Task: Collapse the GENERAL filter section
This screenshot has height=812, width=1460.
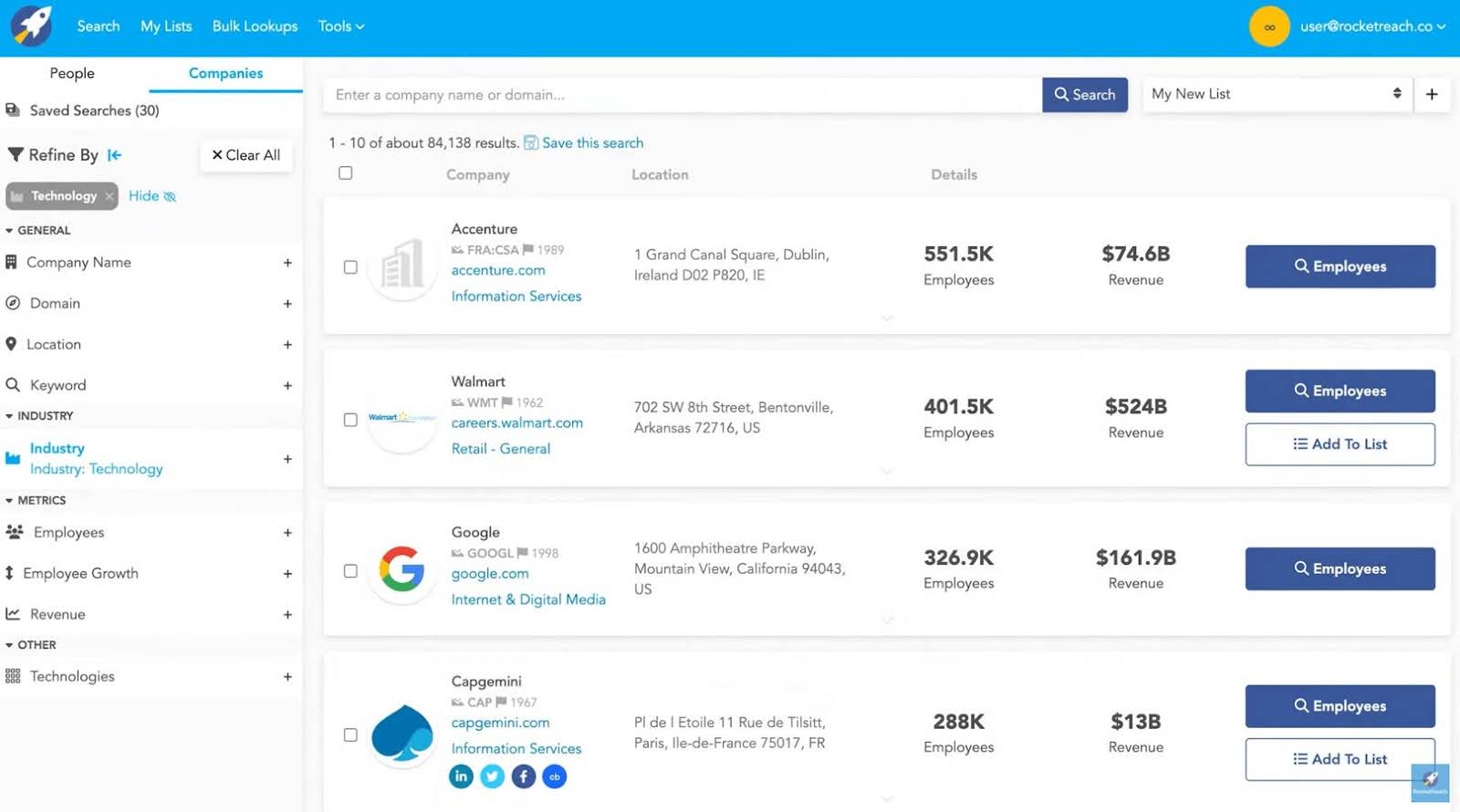Action: tap(38, 231)
